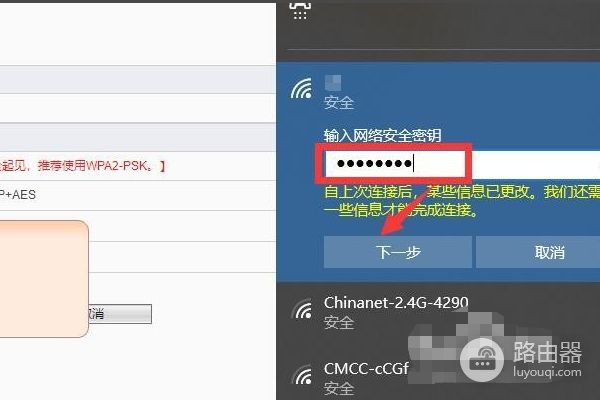The height and width of the screenshot is (400, 600).
Task: Click 安全 label under Chinanet-2.4G-4290
Action: click(339, 323)
